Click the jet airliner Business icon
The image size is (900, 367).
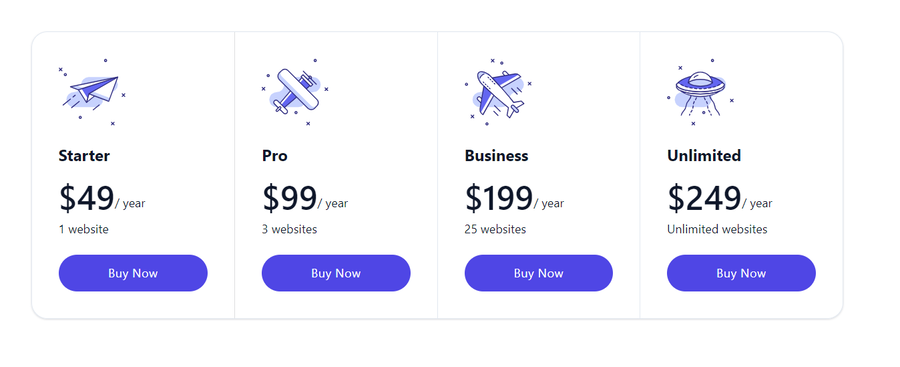498,92
